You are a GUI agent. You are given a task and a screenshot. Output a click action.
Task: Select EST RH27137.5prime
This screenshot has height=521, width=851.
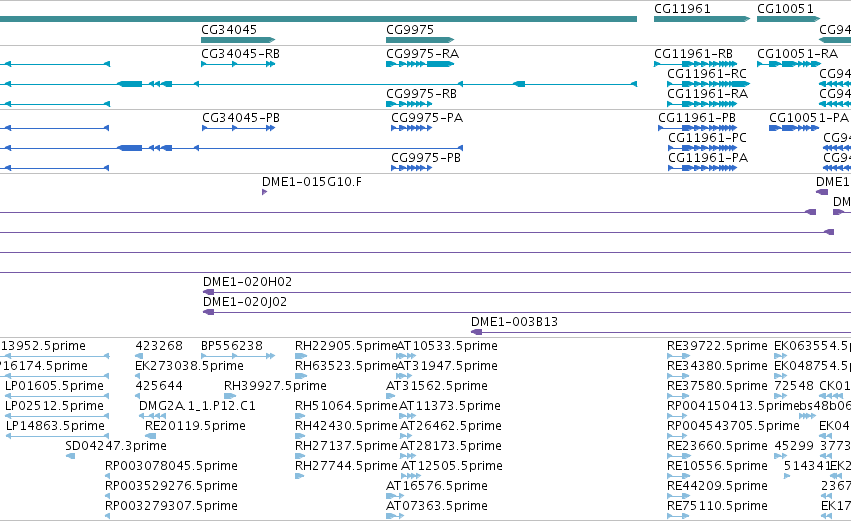346,446
